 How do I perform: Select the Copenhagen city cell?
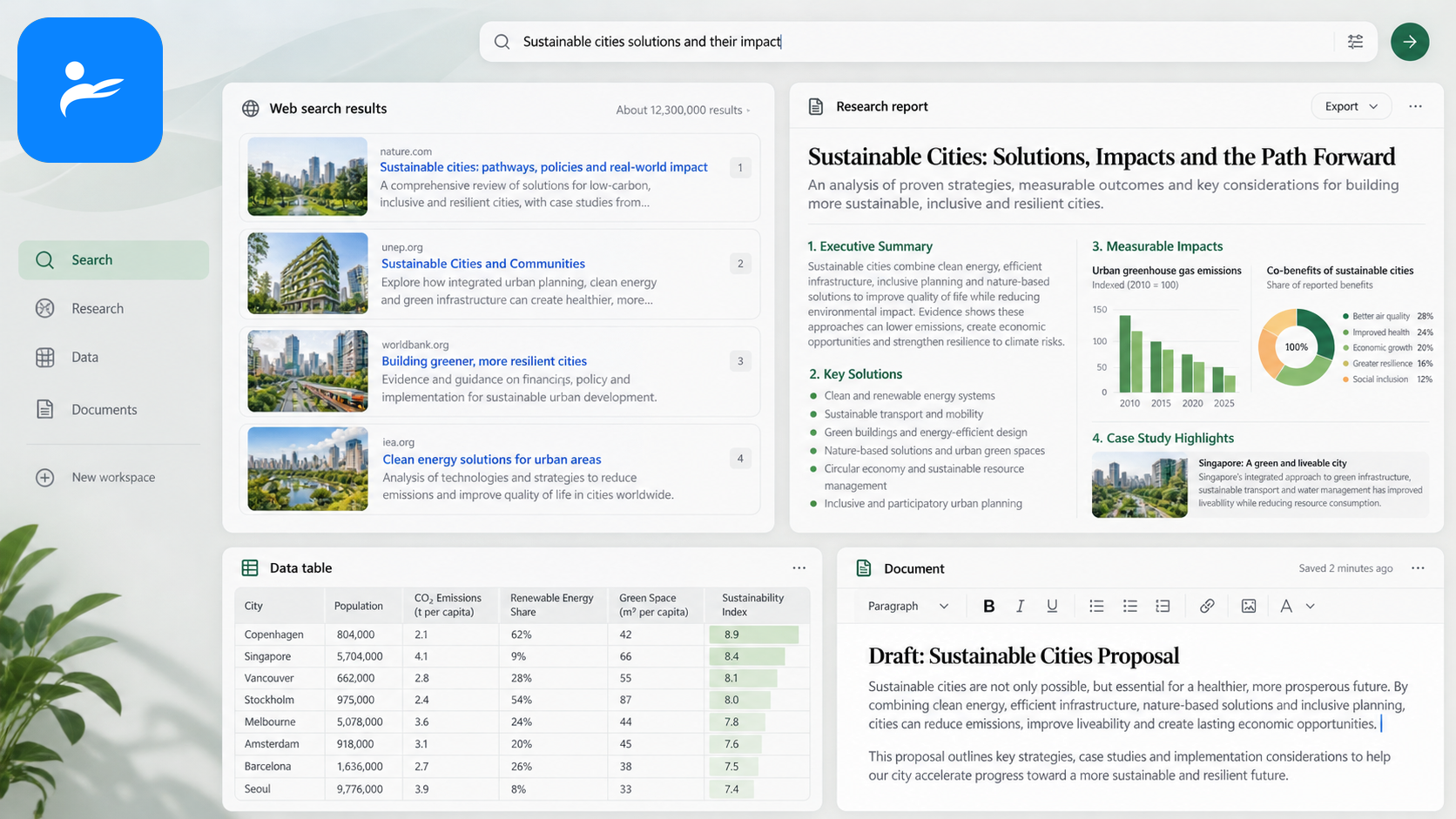click(279, 634)
